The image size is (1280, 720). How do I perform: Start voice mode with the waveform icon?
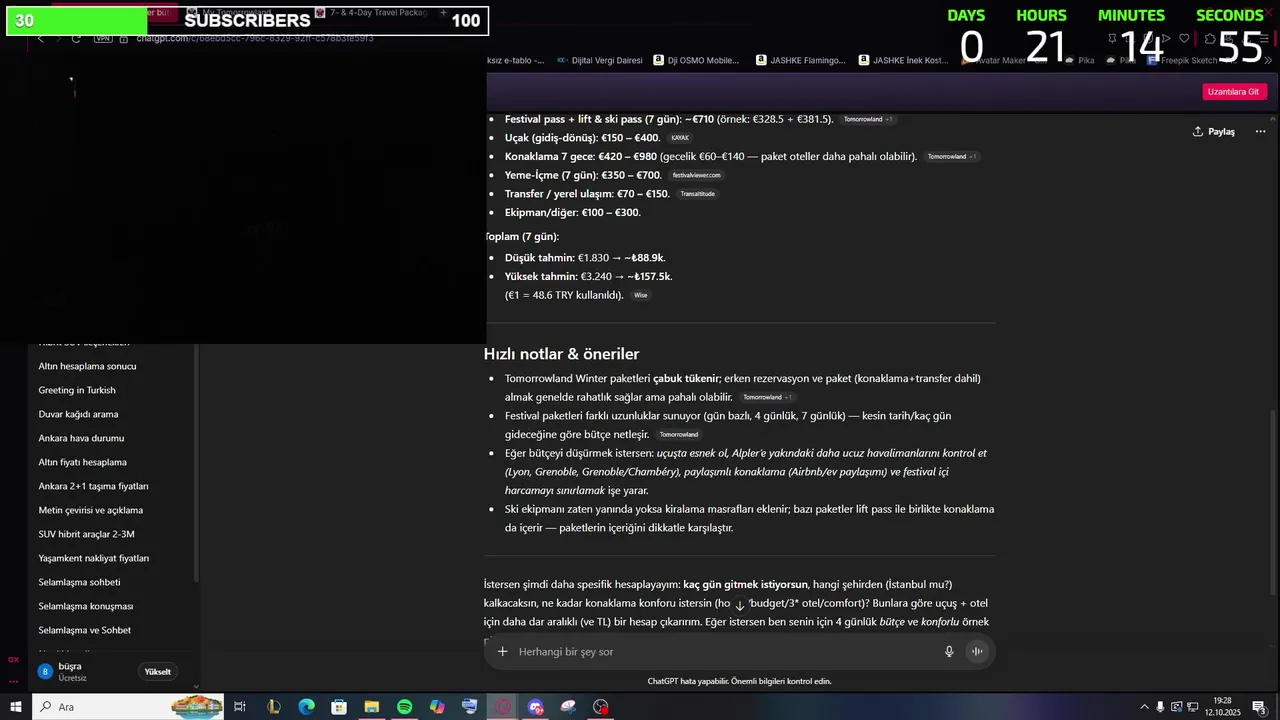[977, 652]
